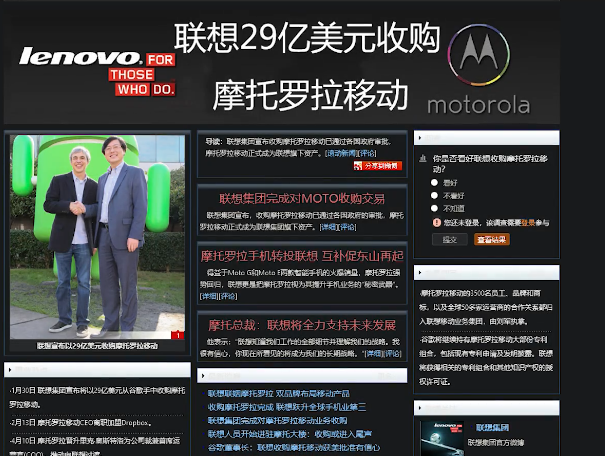
Task: Open the 联想集团 weibo account link
Action: click(492, 427)
